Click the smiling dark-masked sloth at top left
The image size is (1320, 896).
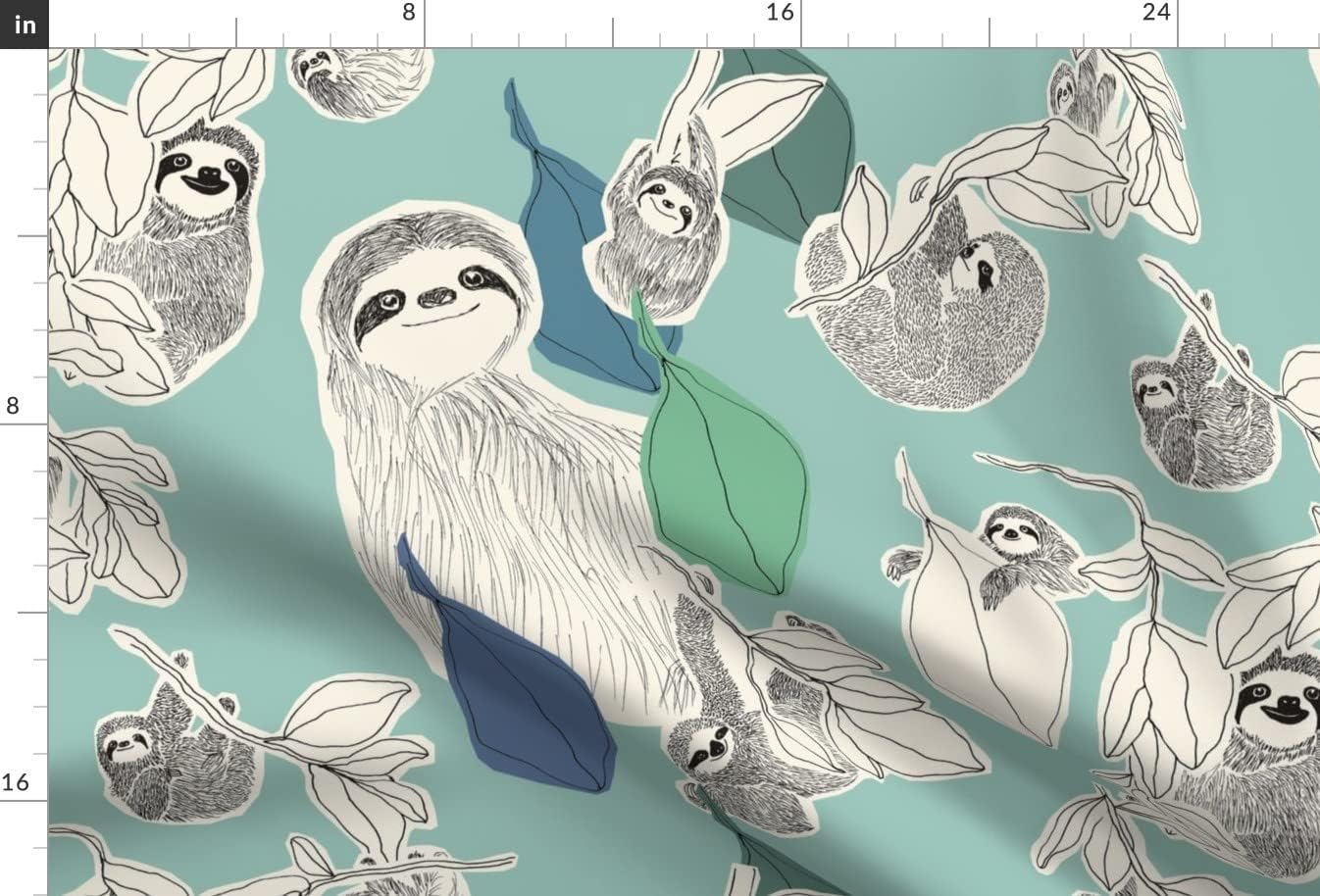pyautogui.click(x=196, y=216)
